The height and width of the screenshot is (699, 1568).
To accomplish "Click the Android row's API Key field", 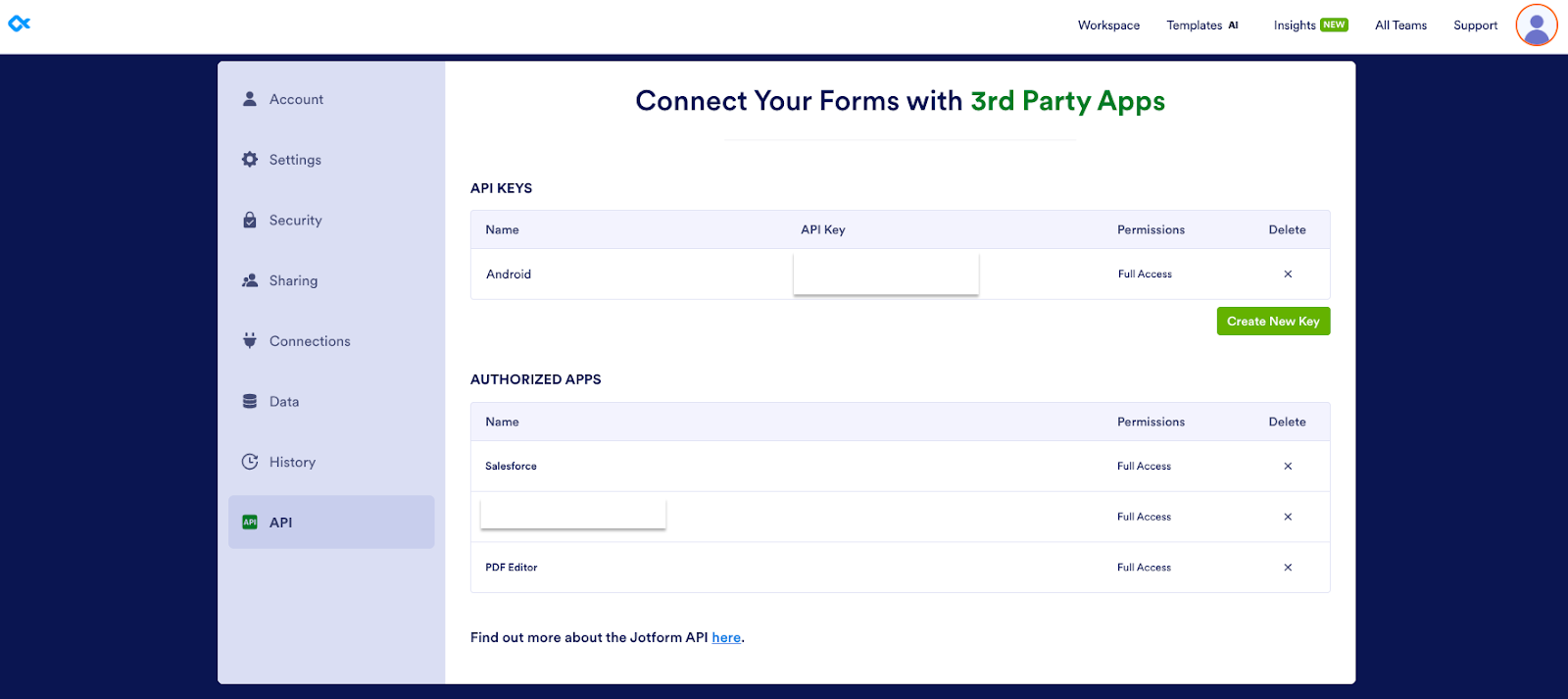I will click(x=885, y=274).
